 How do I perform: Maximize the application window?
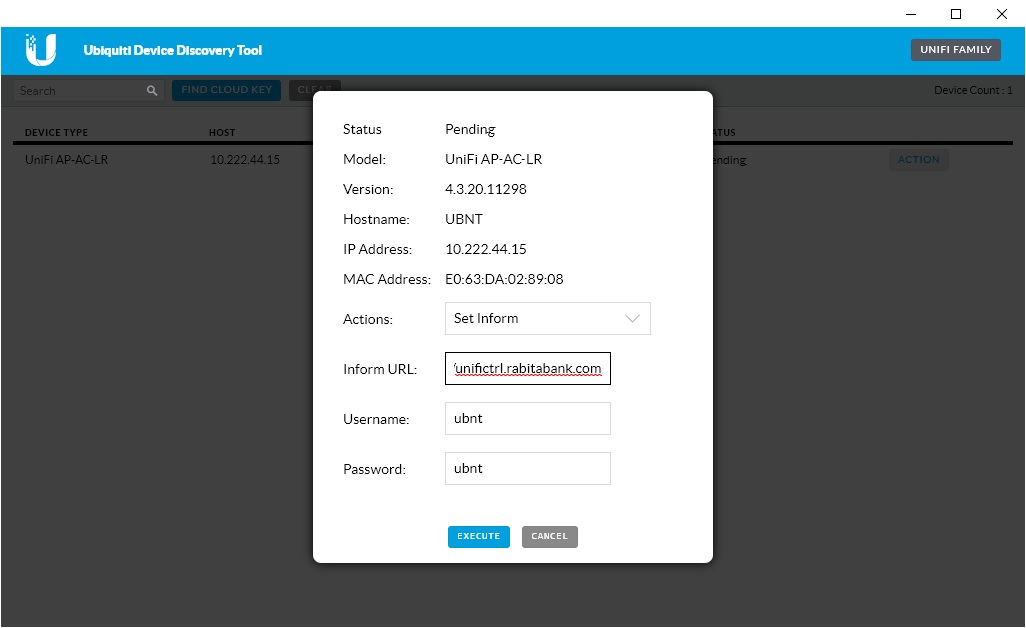[956, 14]
